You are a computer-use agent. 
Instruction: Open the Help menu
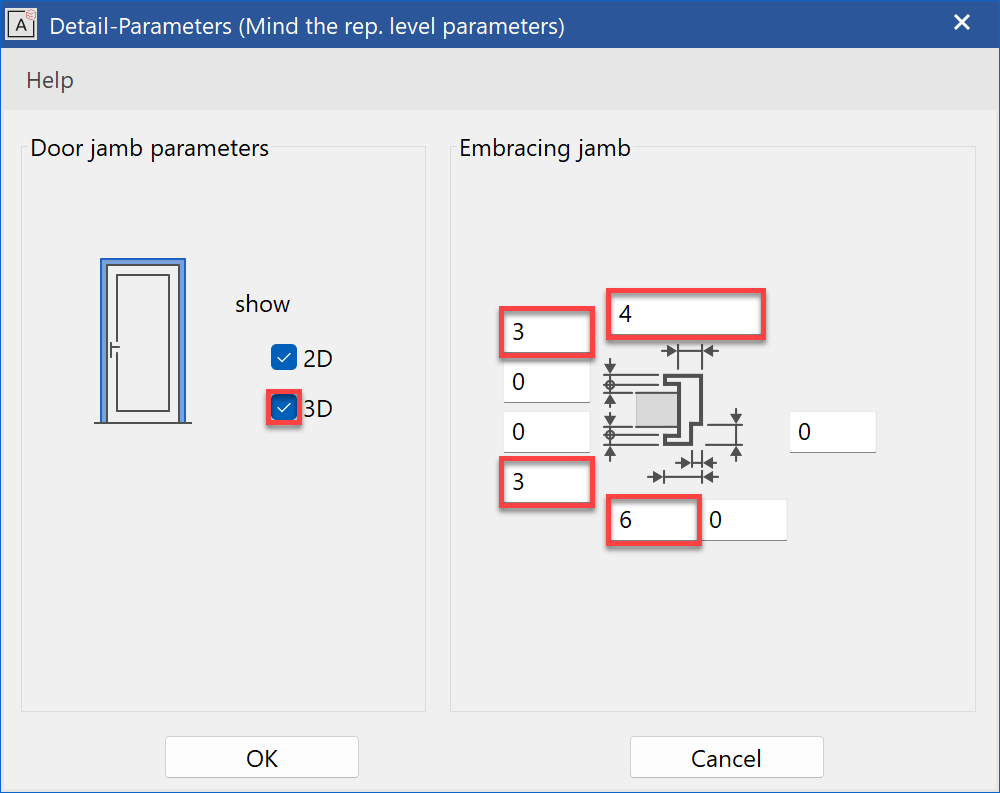click(49, 80)
